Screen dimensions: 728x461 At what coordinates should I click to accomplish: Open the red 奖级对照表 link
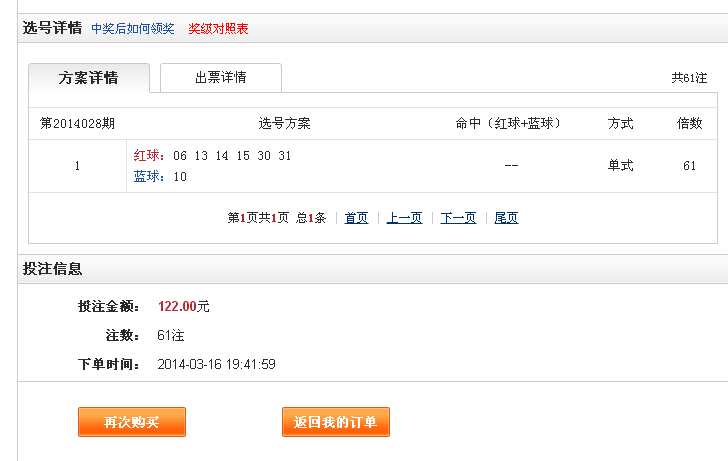pos(218,29)
